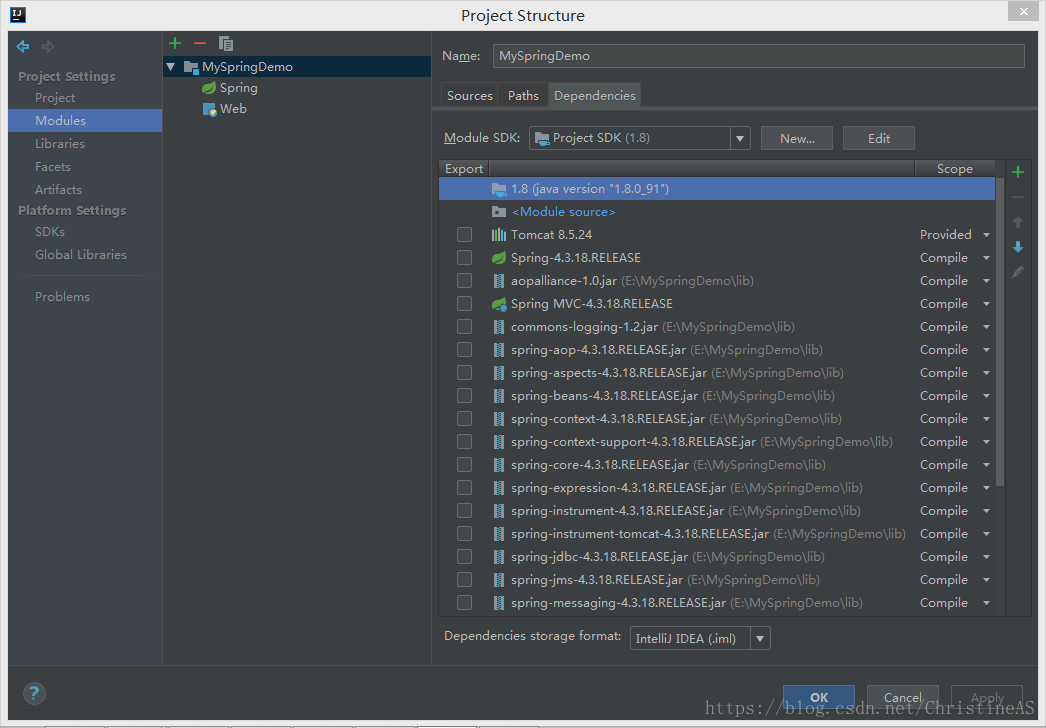Screen dimensions: 1046x728
Task: Collapse the MySpringDemo module tree node
Action: [x=171, y=67]
